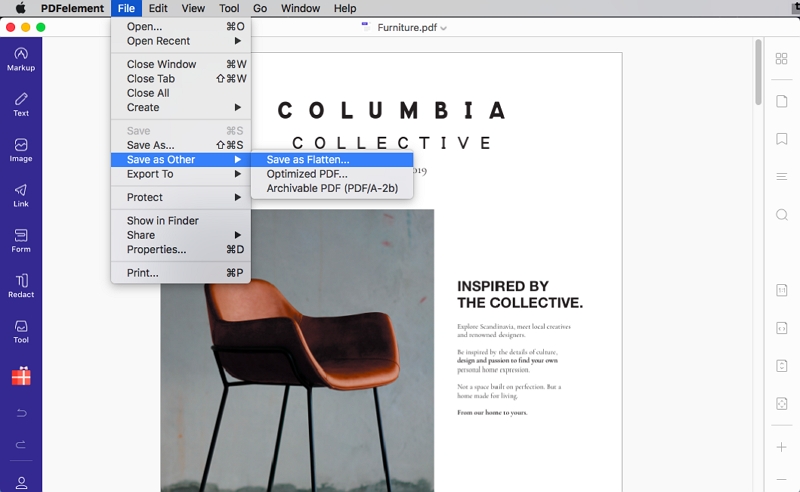Choose Show in Finder
The width and height of the screenshot is (800, 492).
click(x=181, y=220)
